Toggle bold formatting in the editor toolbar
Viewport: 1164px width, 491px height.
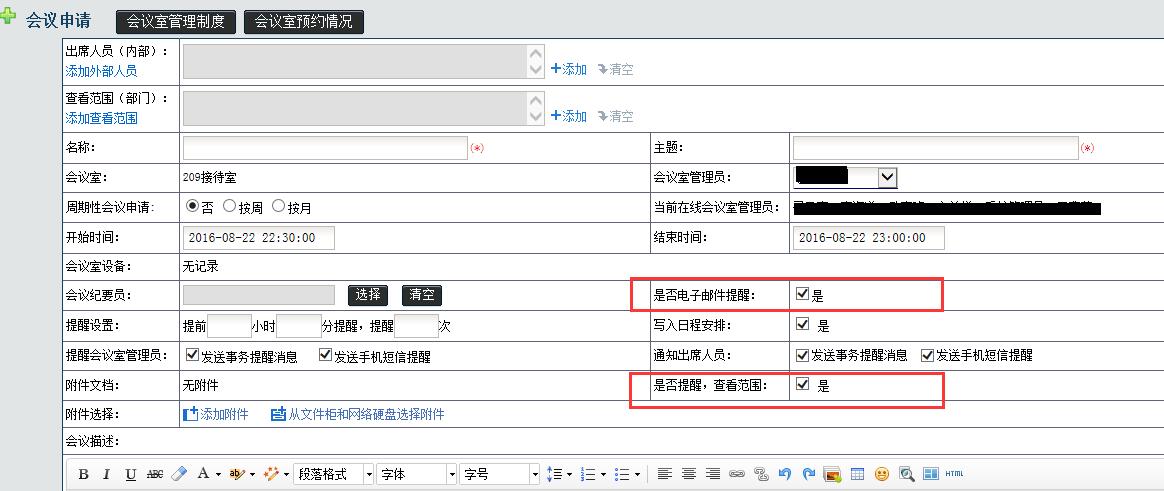click(x=83, y=474)
